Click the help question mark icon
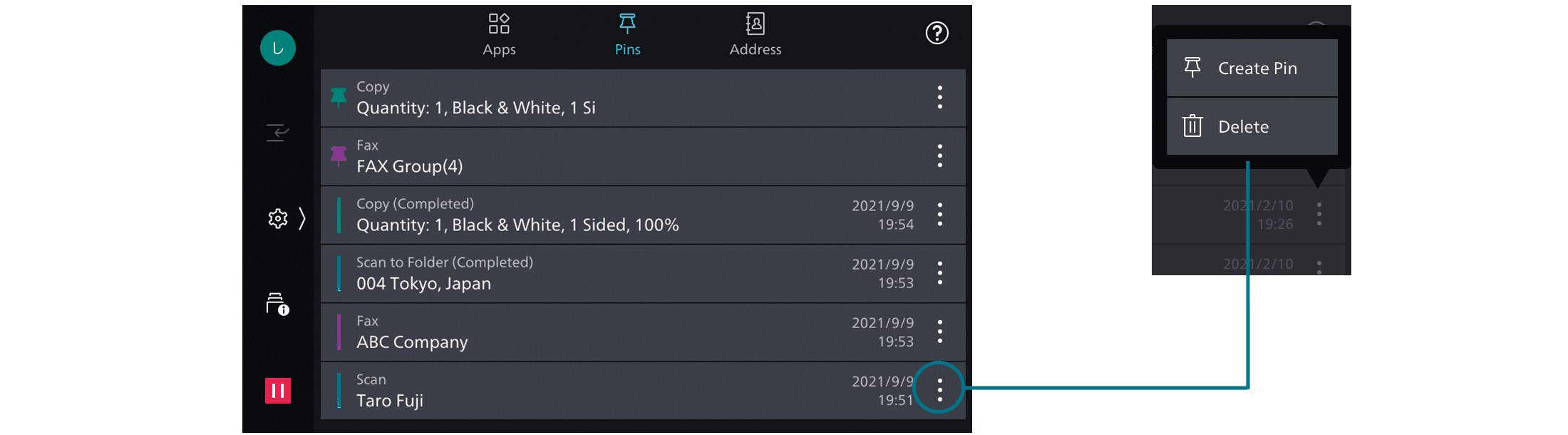 pyautogui.click(x=937, y=33)
